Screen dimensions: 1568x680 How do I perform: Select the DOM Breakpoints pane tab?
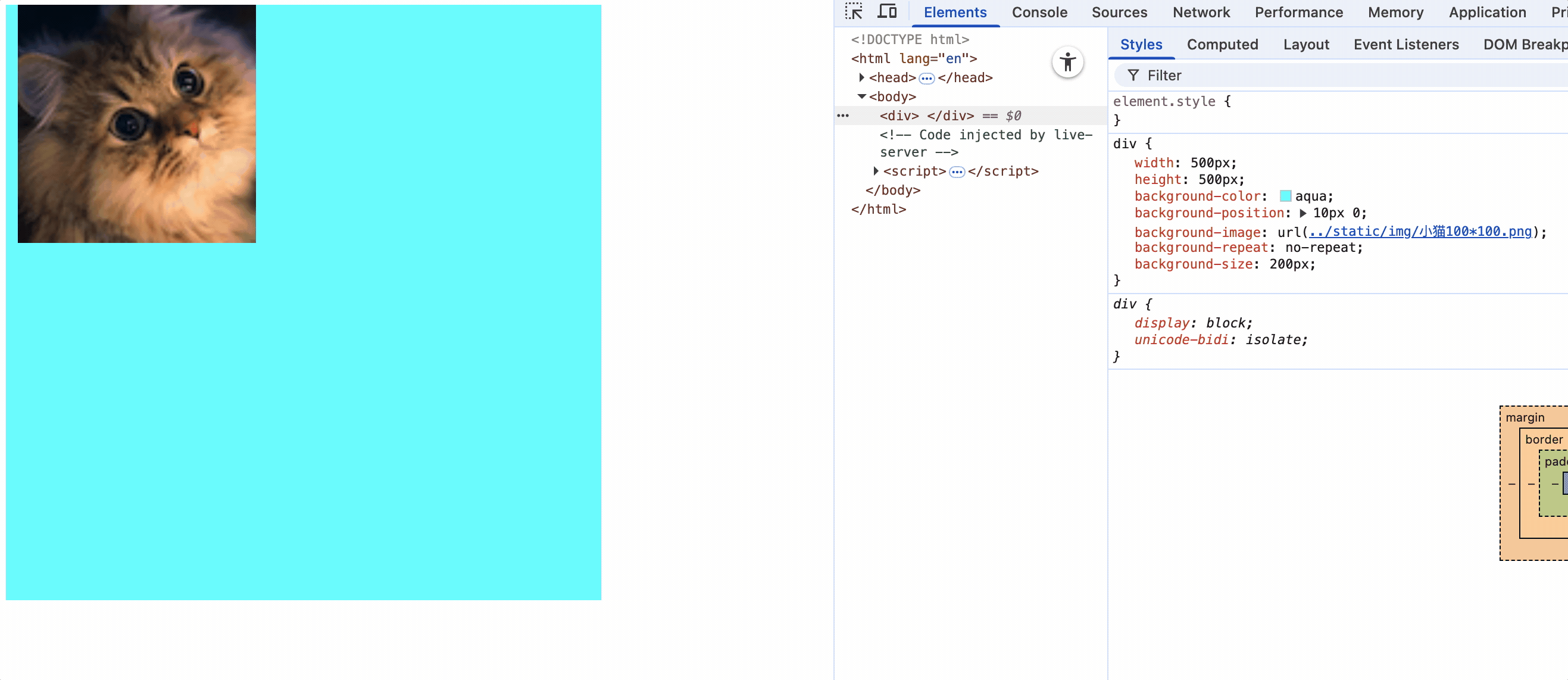[1525, 45]
